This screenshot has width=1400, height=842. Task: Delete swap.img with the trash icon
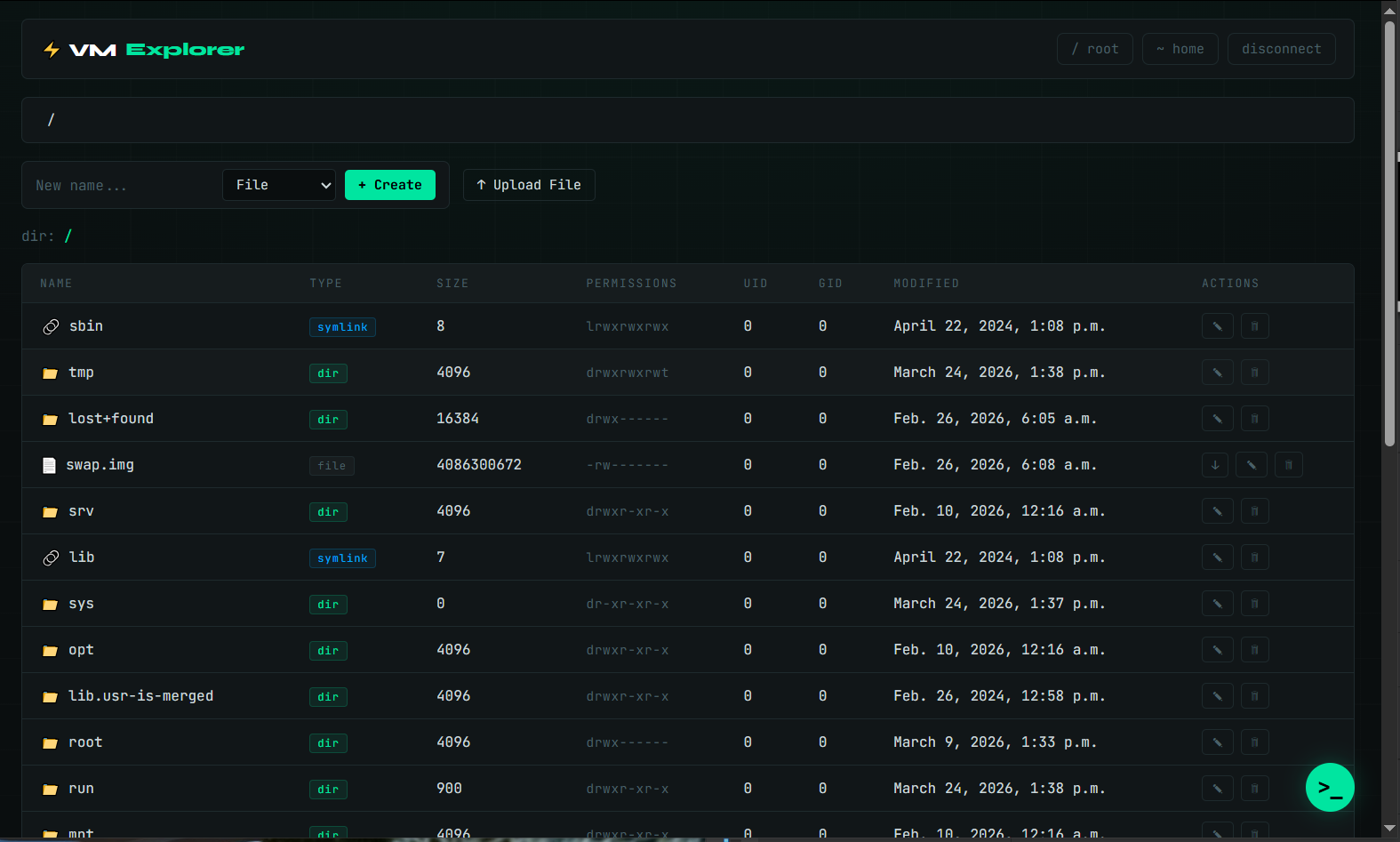[x=1288, y=465]
